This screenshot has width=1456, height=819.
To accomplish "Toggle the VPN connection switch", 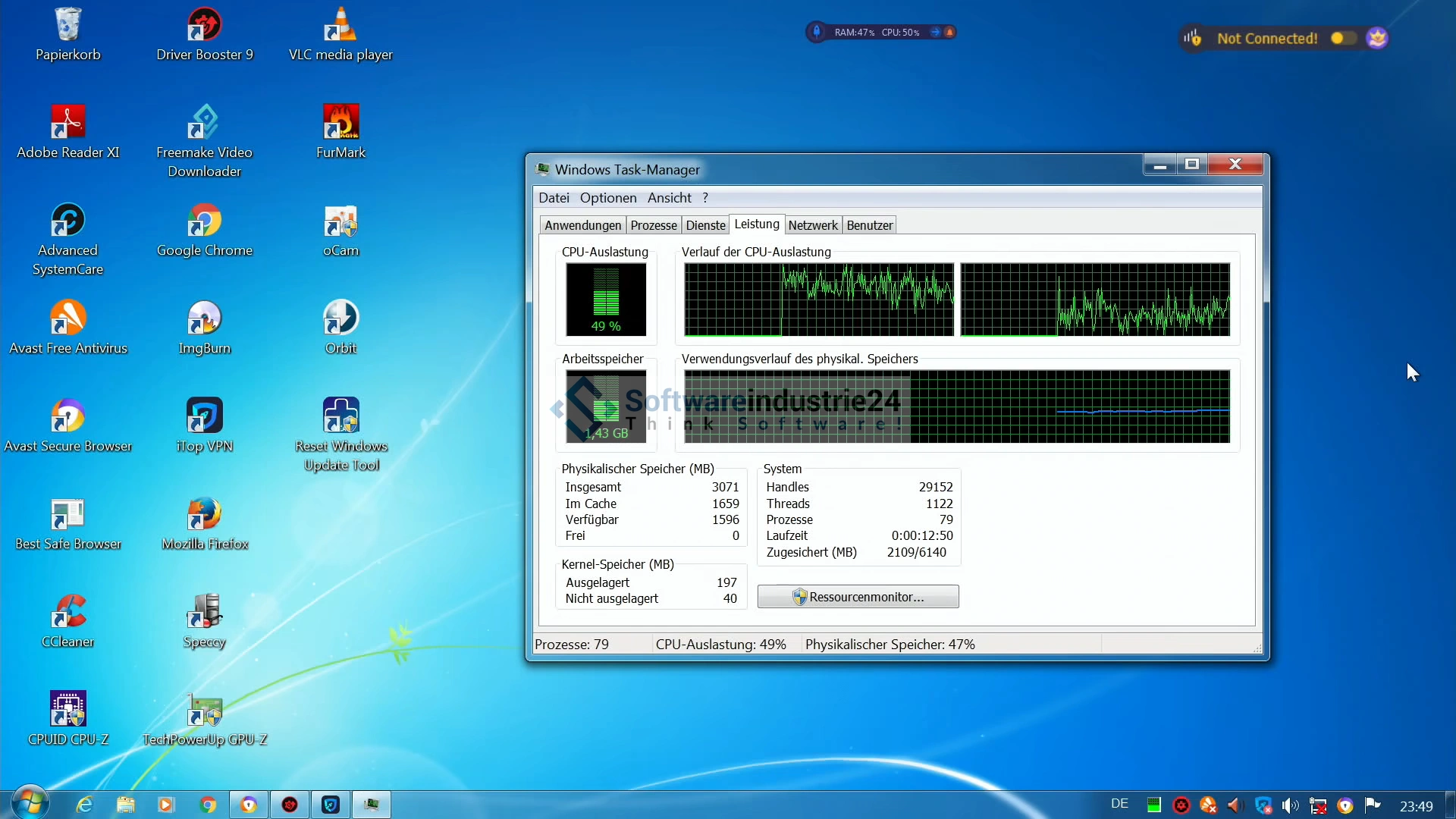I will [1342, 38].
